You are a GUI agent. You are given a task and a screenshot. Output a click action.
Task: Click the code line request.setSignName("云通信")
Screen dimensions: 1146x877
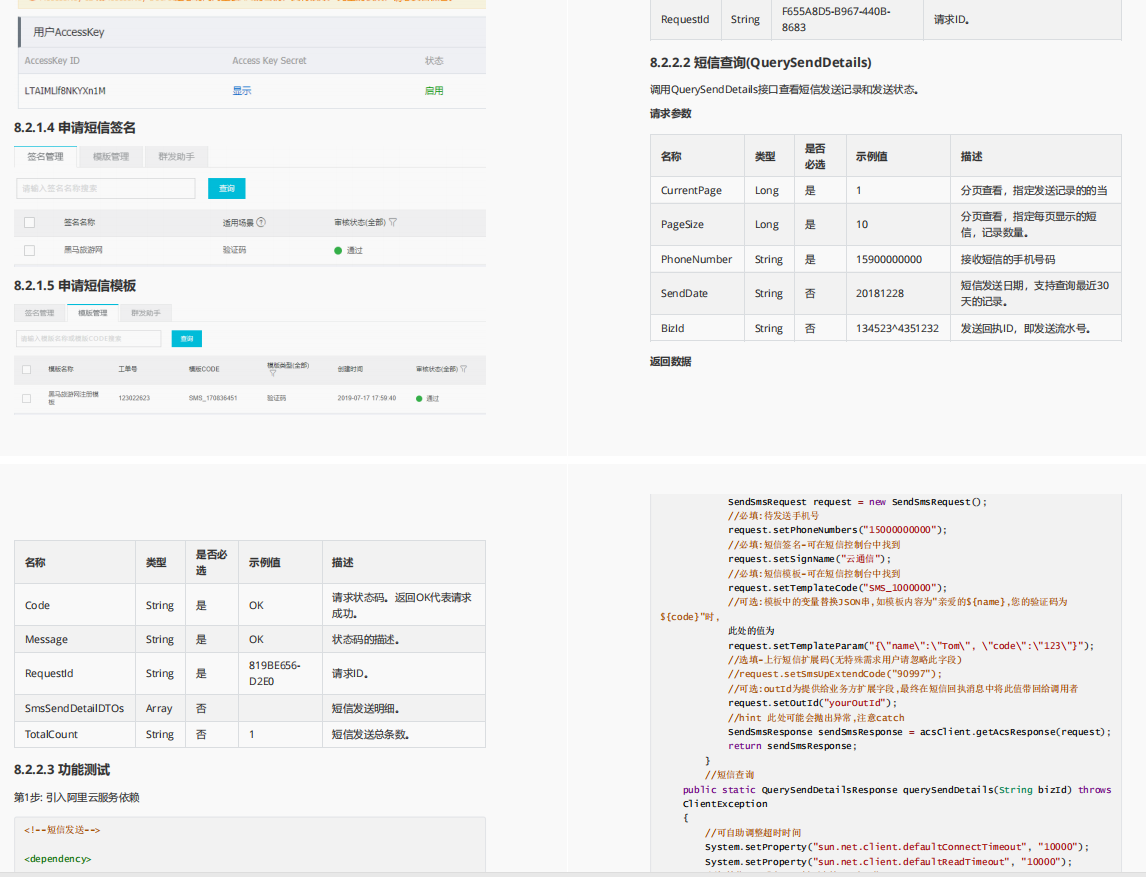810,559
